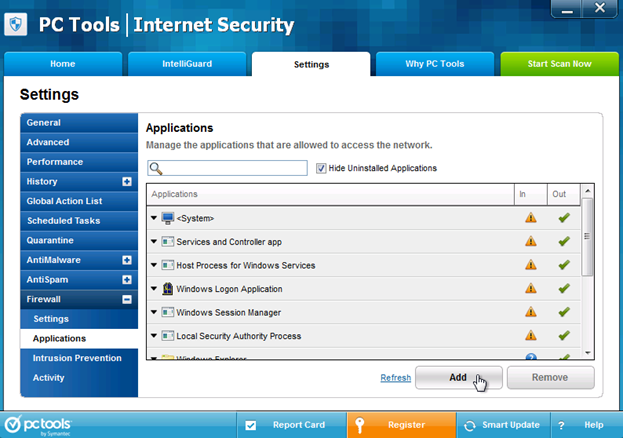The height and width of the screenshot is (438, 623).
Task: Collapse the Firewall sidebar section
Action: [127, 299]
